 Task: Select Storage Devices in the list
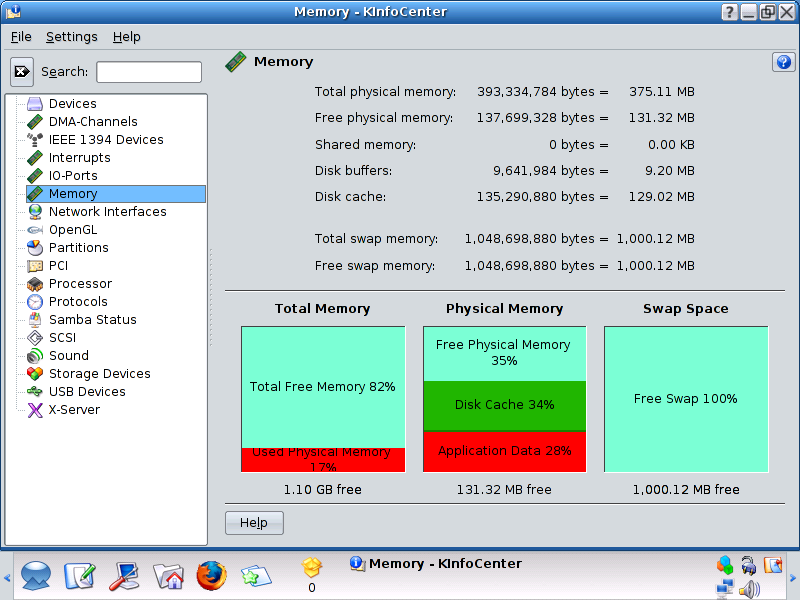point(99,373)
